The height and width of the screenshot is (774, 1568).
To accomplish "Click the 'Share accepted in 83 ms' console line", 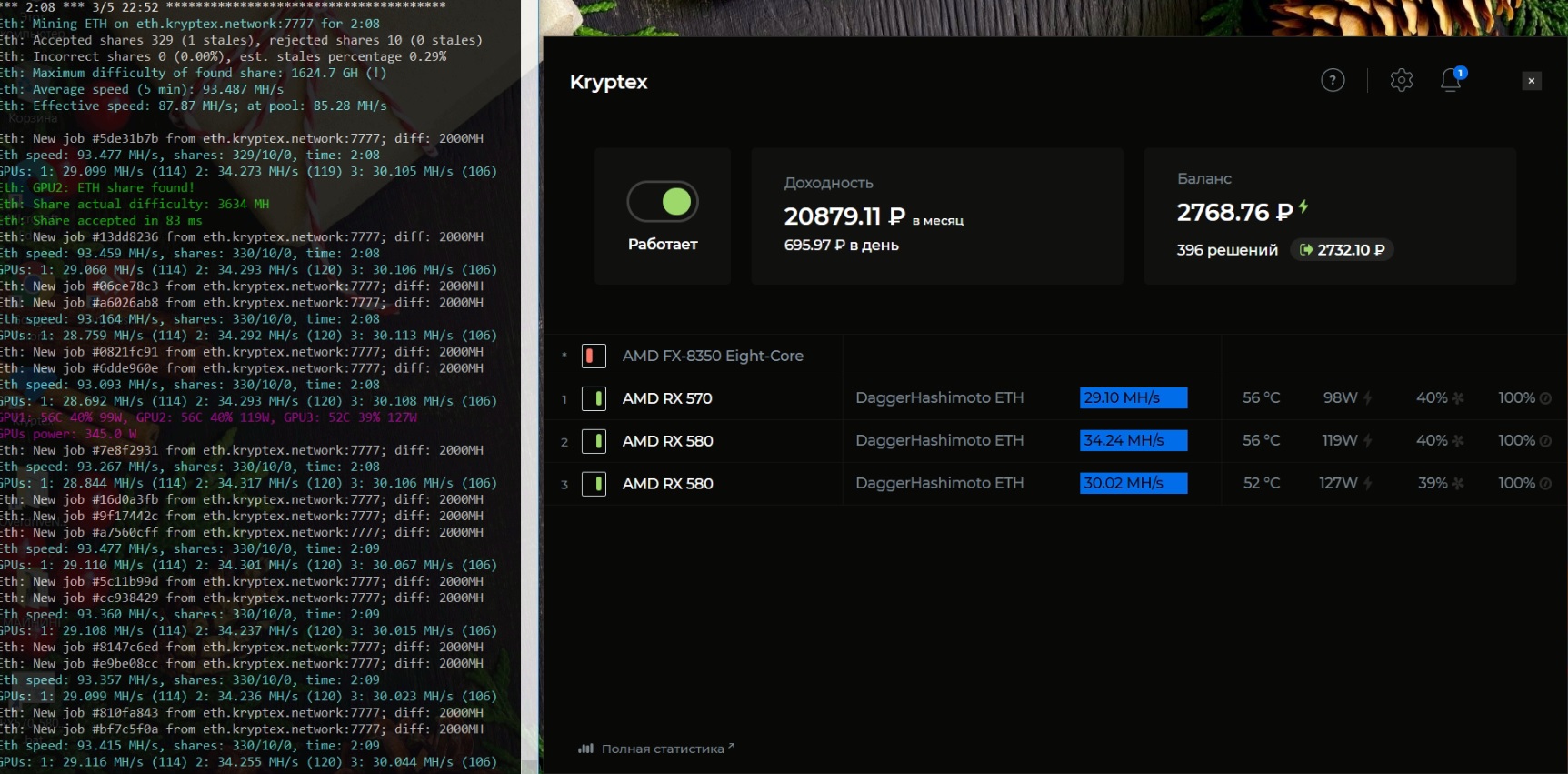I will tap(102, 220).
